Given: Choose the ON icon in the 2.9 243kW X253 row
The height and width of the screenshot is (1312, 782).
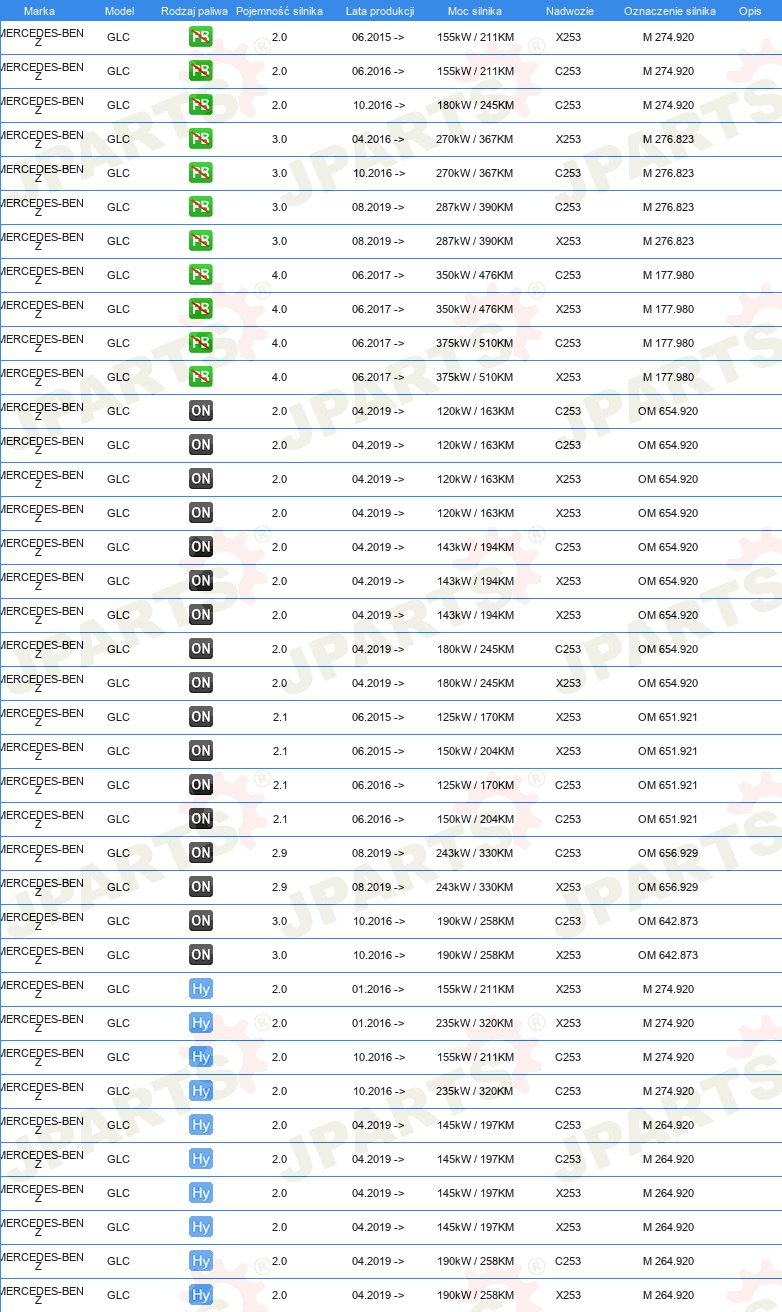Looking at the screenshot, I should [x=201, y=888].
